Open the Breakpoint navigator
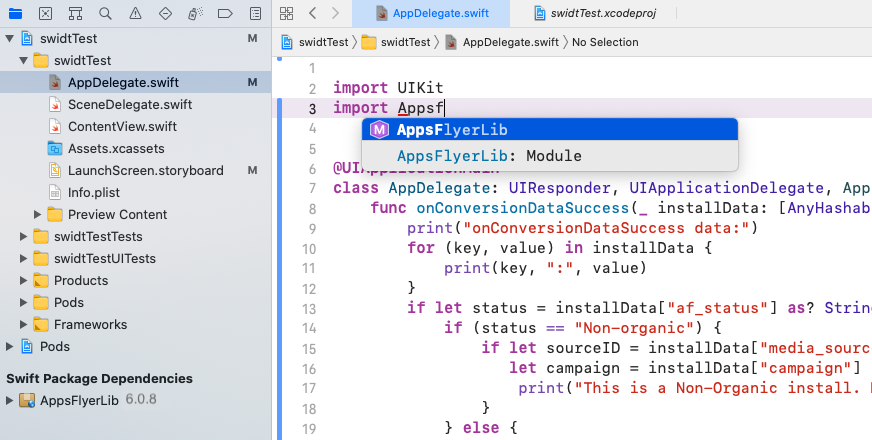The width and height of the screenshot is (872, 440). [225, 13]
